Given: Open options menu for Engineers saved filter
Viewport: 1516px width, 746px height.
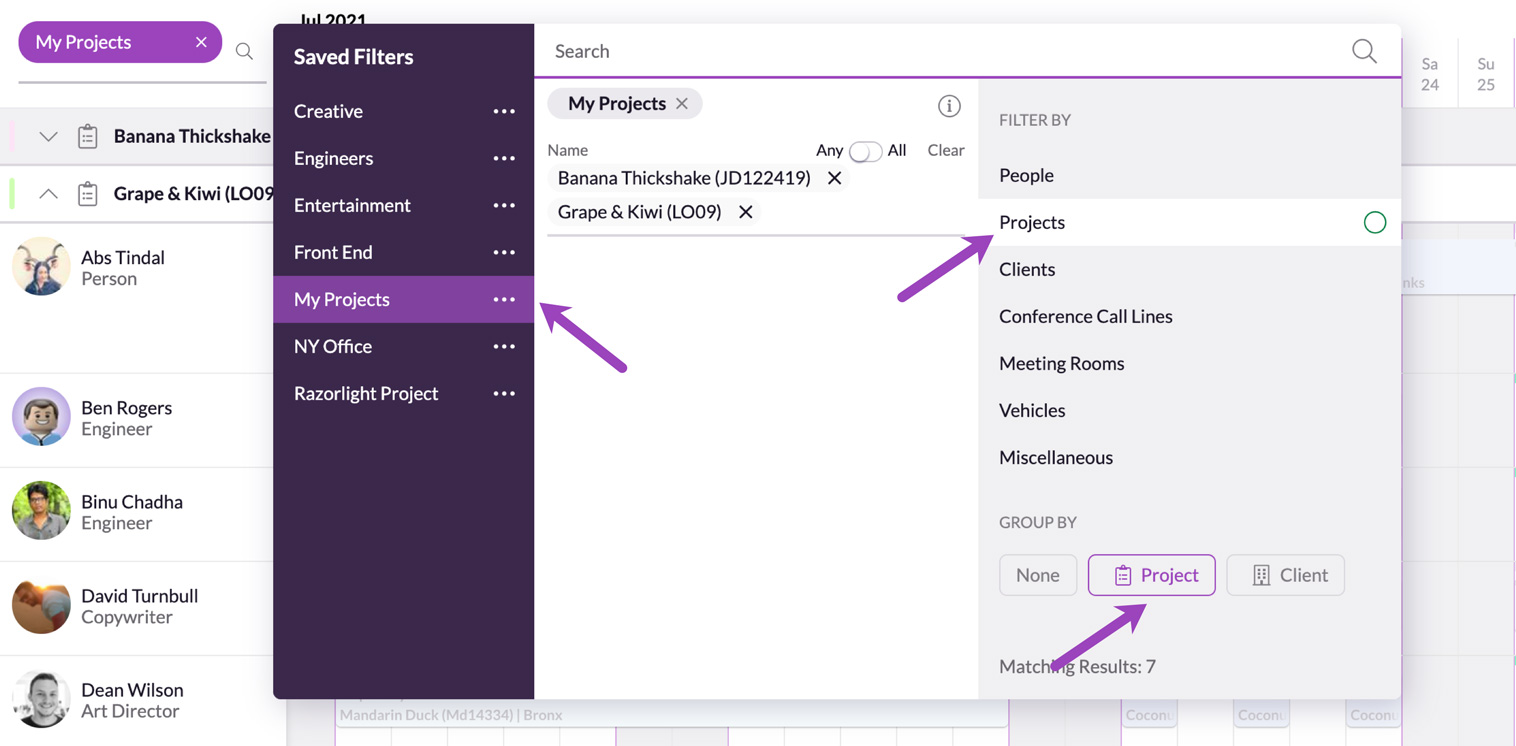Looking at the screenshot, I should (x=504, y=158).
